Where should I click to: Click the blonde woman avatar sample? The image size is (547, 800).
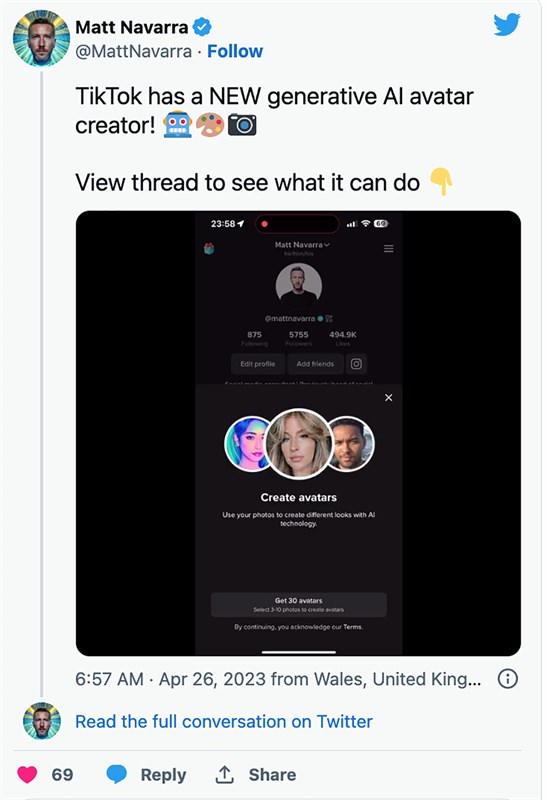[x=299, y=444]
